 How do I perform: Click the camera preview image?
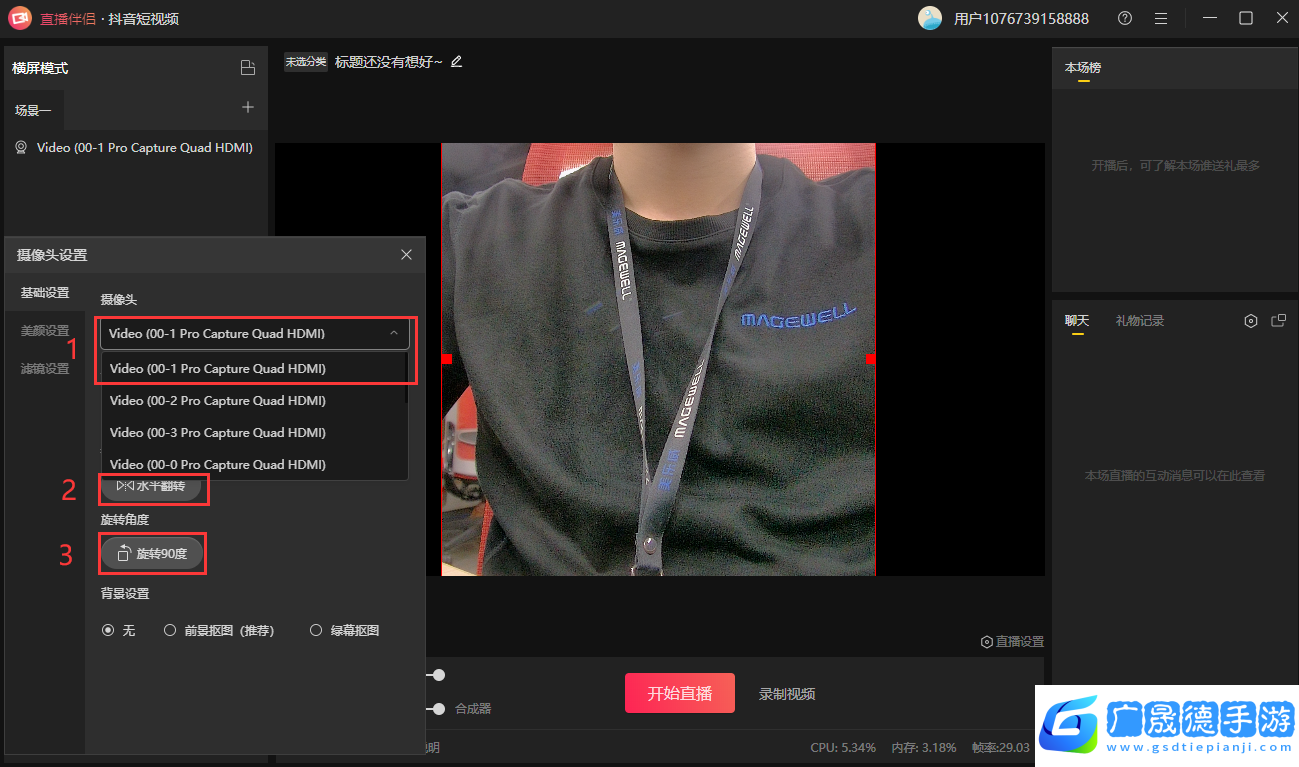[x=658, y=359]
